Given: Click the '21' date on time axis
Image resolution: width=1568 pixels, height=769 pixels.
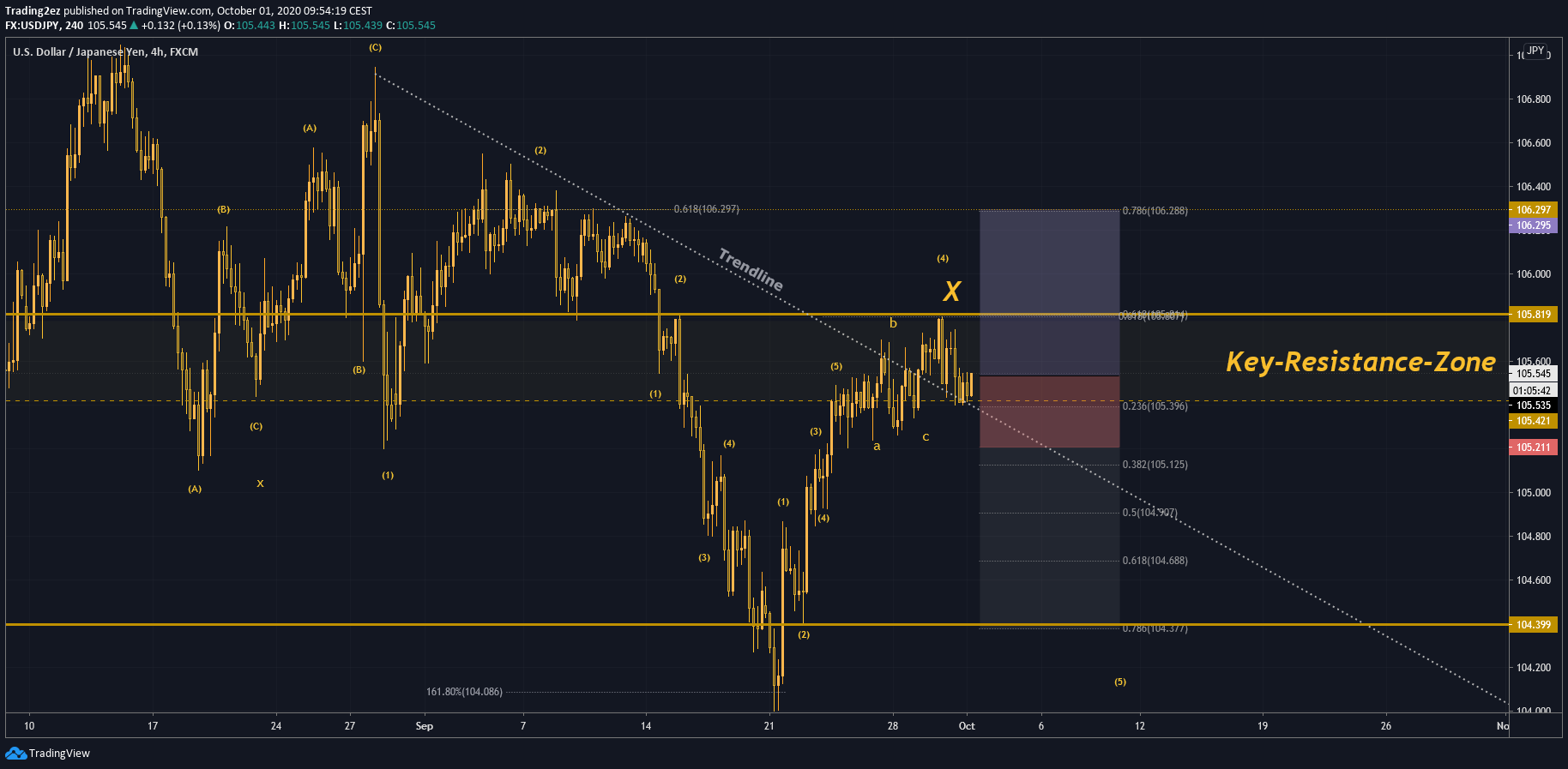Looking at the screenshot, I should click(x=769, y=726).
